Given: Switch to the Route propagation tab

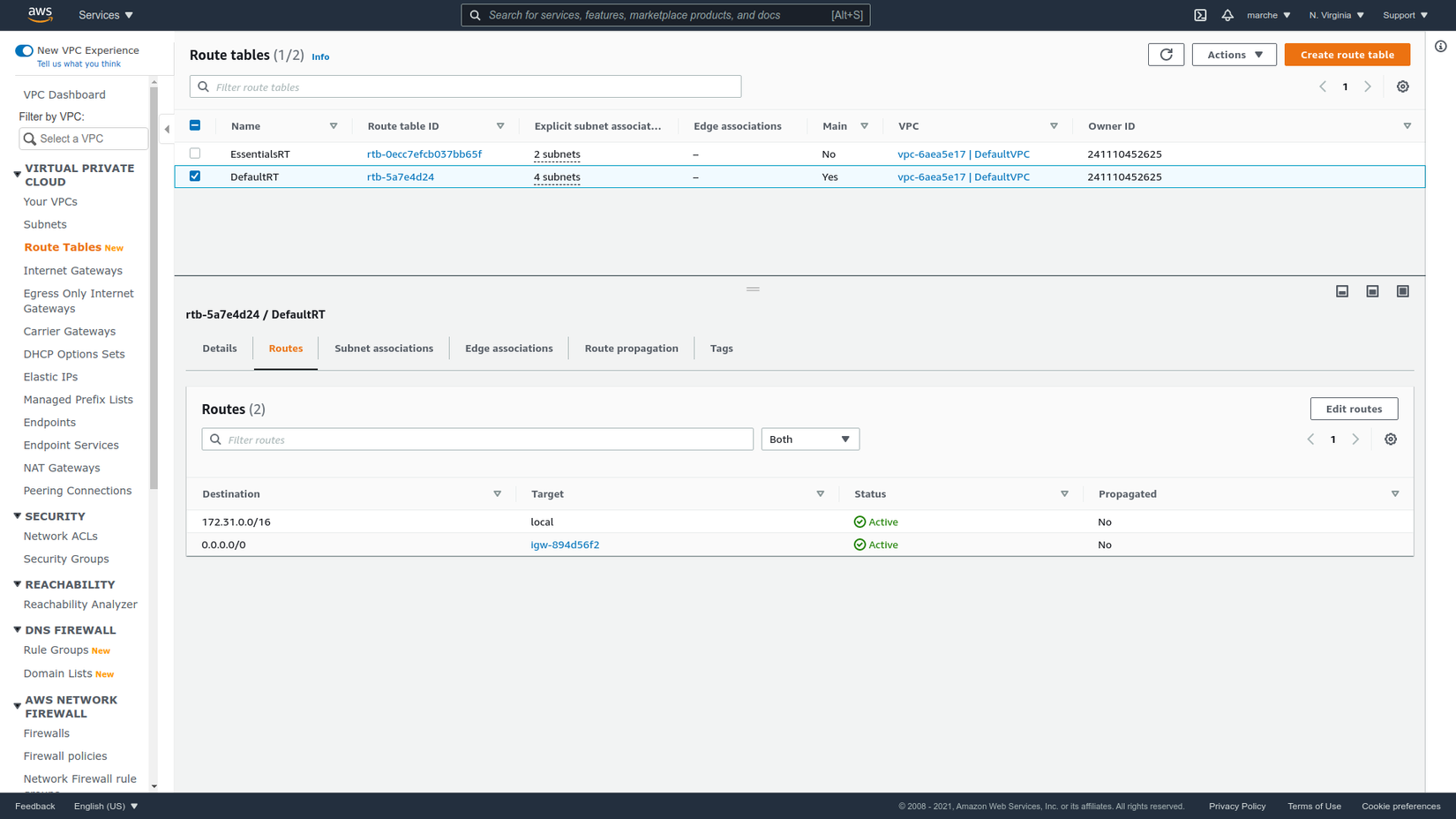Looking at the screenshot, I should click(632, 349).
